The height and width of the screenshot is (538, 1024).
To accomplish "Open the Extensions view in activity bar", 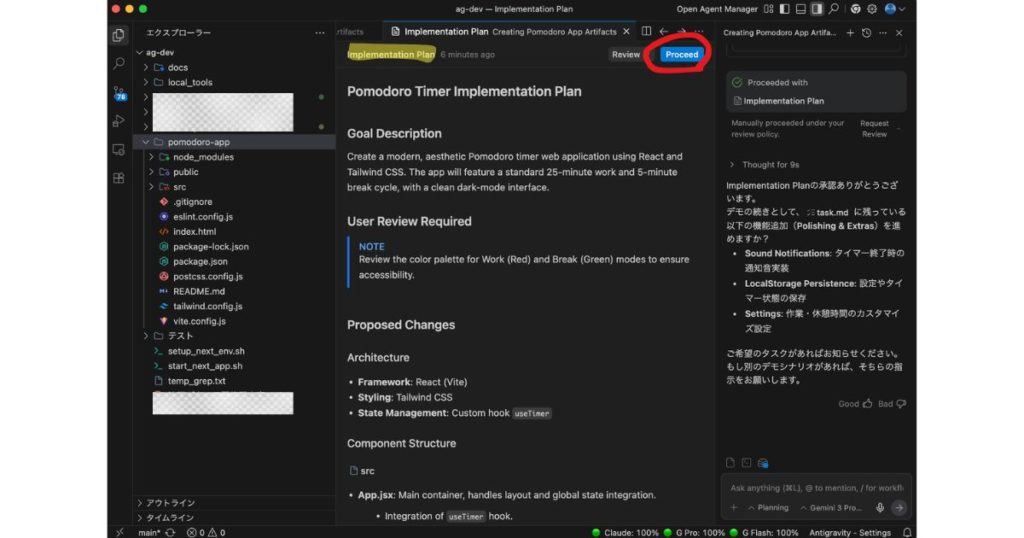I will [x=119, y=178].
